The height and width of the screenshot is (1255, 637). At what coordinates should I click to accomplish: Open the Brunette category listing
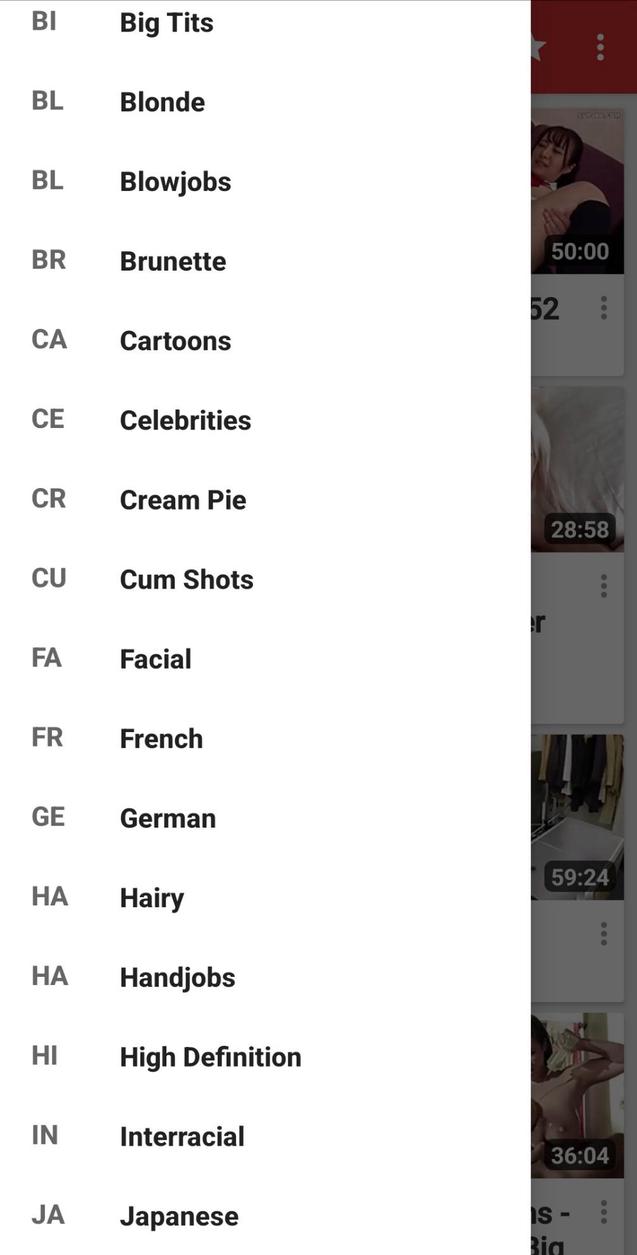coord(172,261)
